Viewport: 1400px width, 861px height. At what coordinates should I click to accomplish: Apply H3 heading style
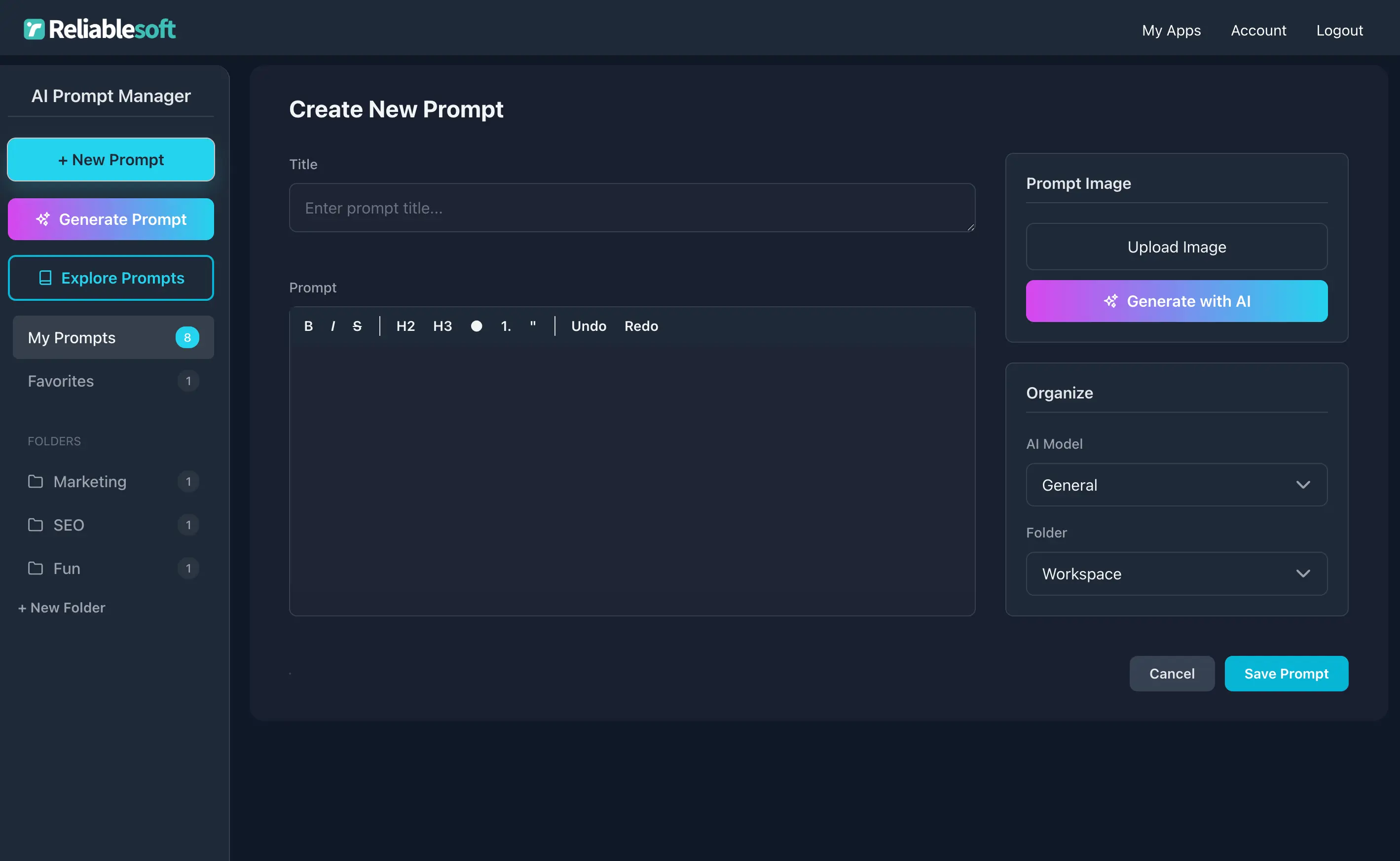(442, 326)
